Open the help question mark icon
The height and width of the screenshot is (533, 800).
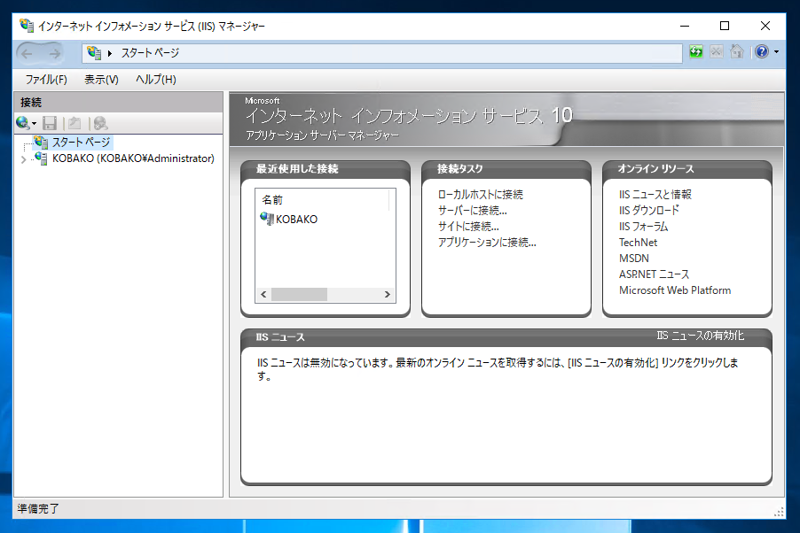coord(762,52)
